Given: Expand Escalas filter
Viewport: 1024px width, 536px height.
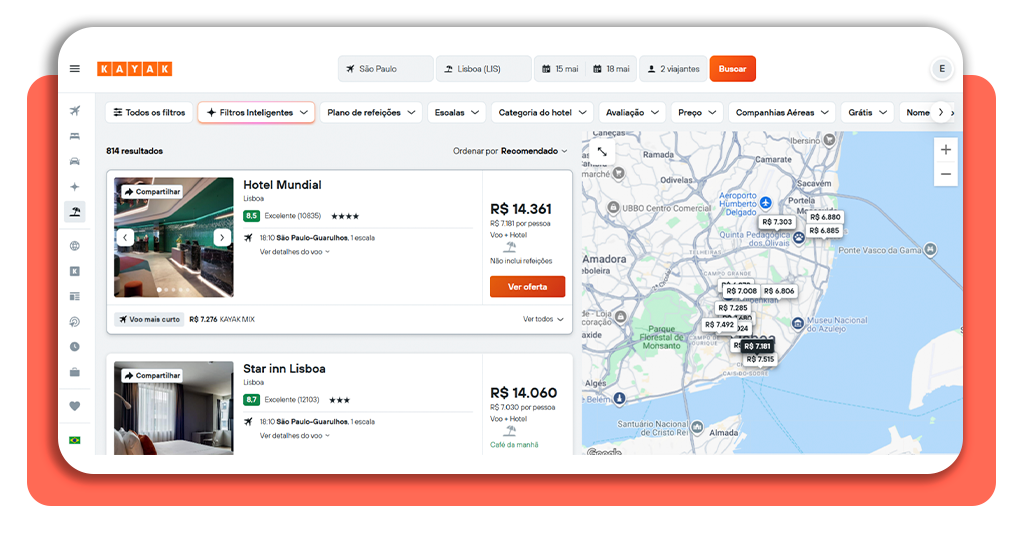Looking at the screenshot, I should tap(456, 112).
